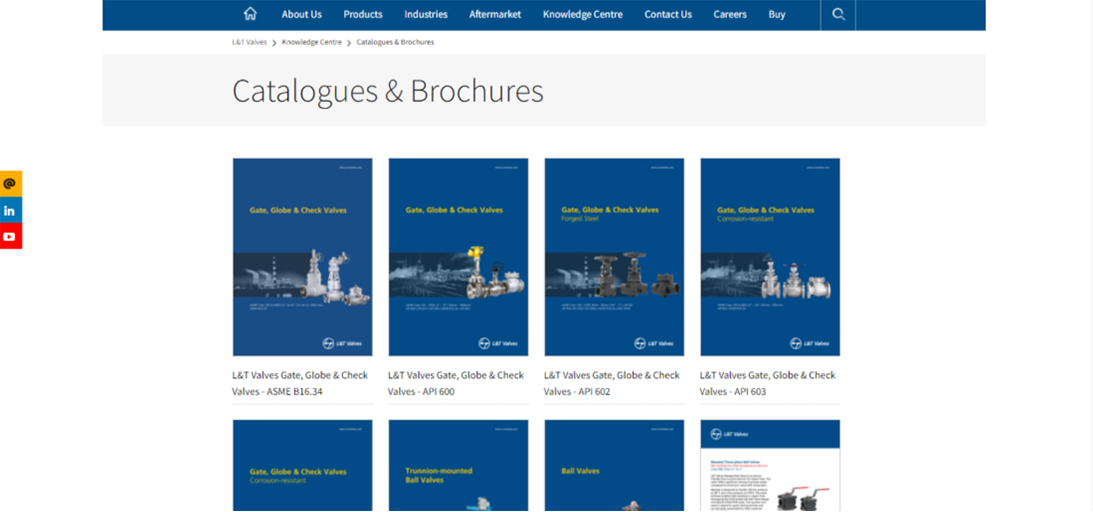
Task: Open the LinkedIn icon on sidebar
Action: point(10,210)
